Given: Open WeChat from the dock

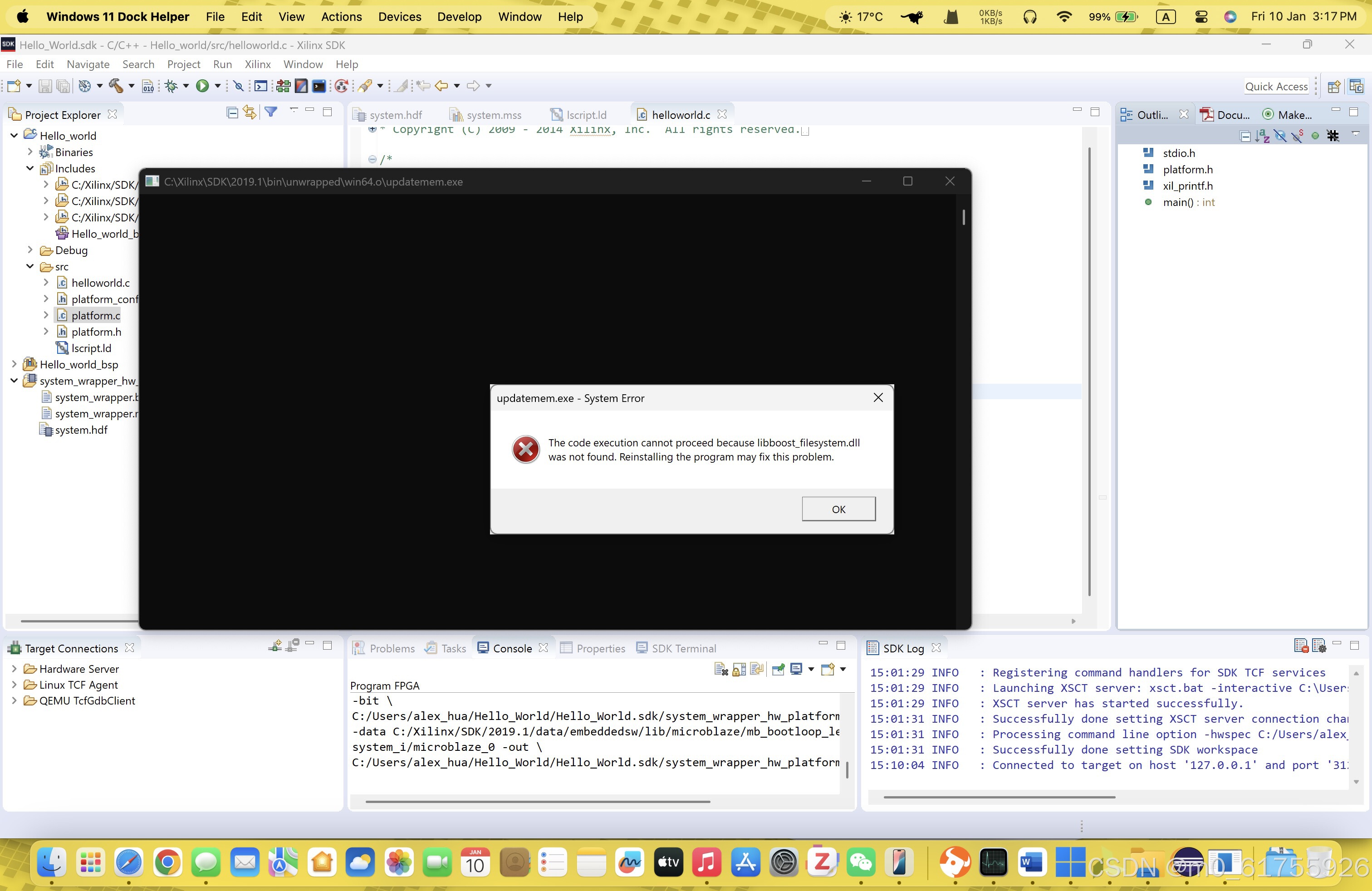Looking at the screenshot, I should coord(861,863).
